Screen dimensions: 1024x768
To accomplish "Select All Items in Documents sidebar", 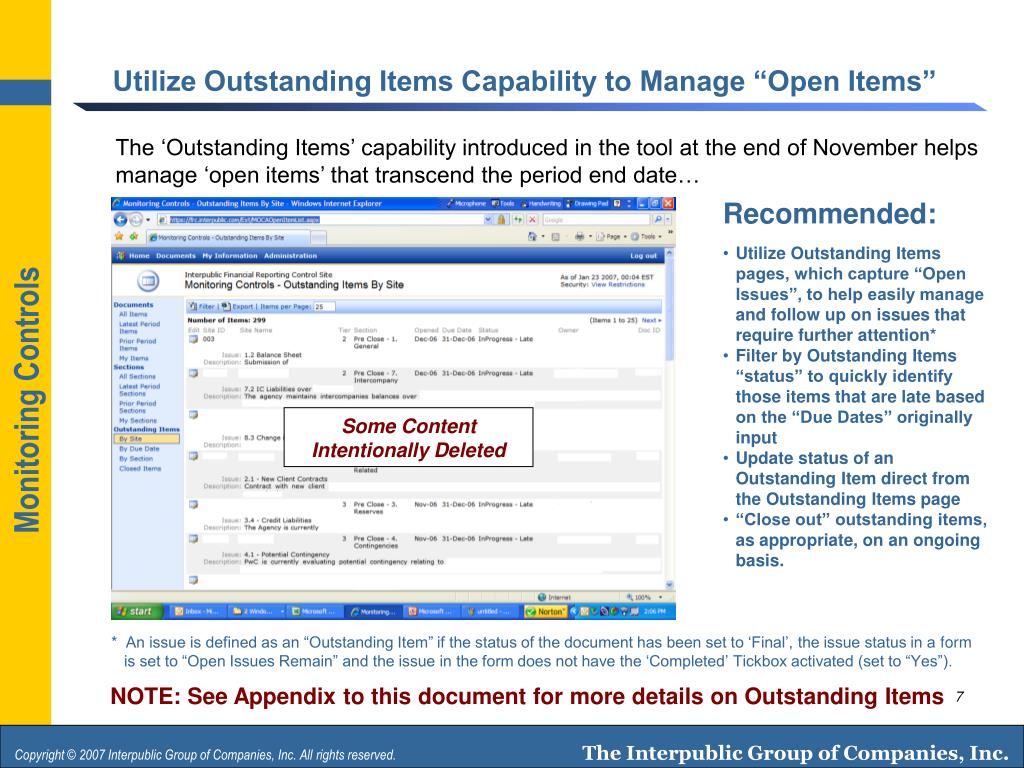I will (x=133, y=315).
